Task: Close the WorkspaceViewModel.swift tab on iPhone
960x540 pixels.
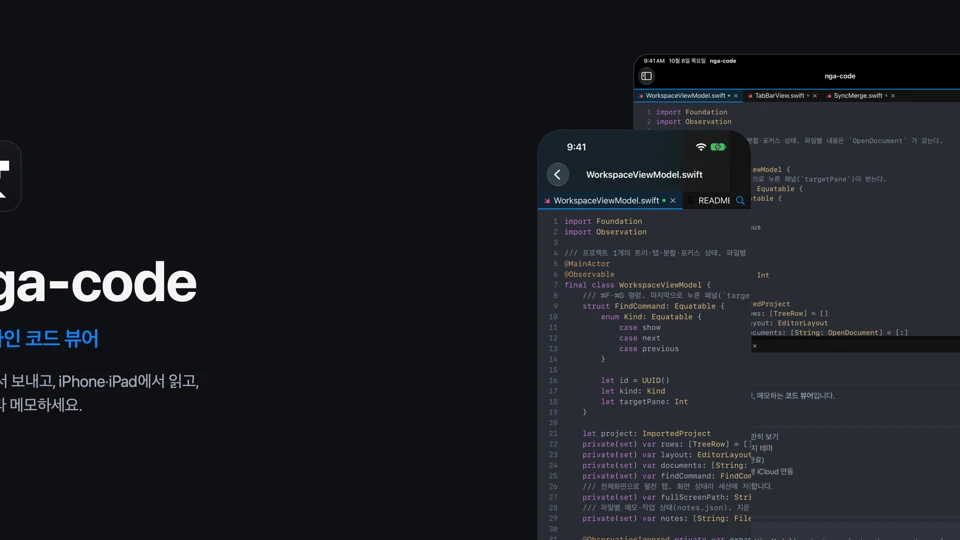Action: click(673, 200)
